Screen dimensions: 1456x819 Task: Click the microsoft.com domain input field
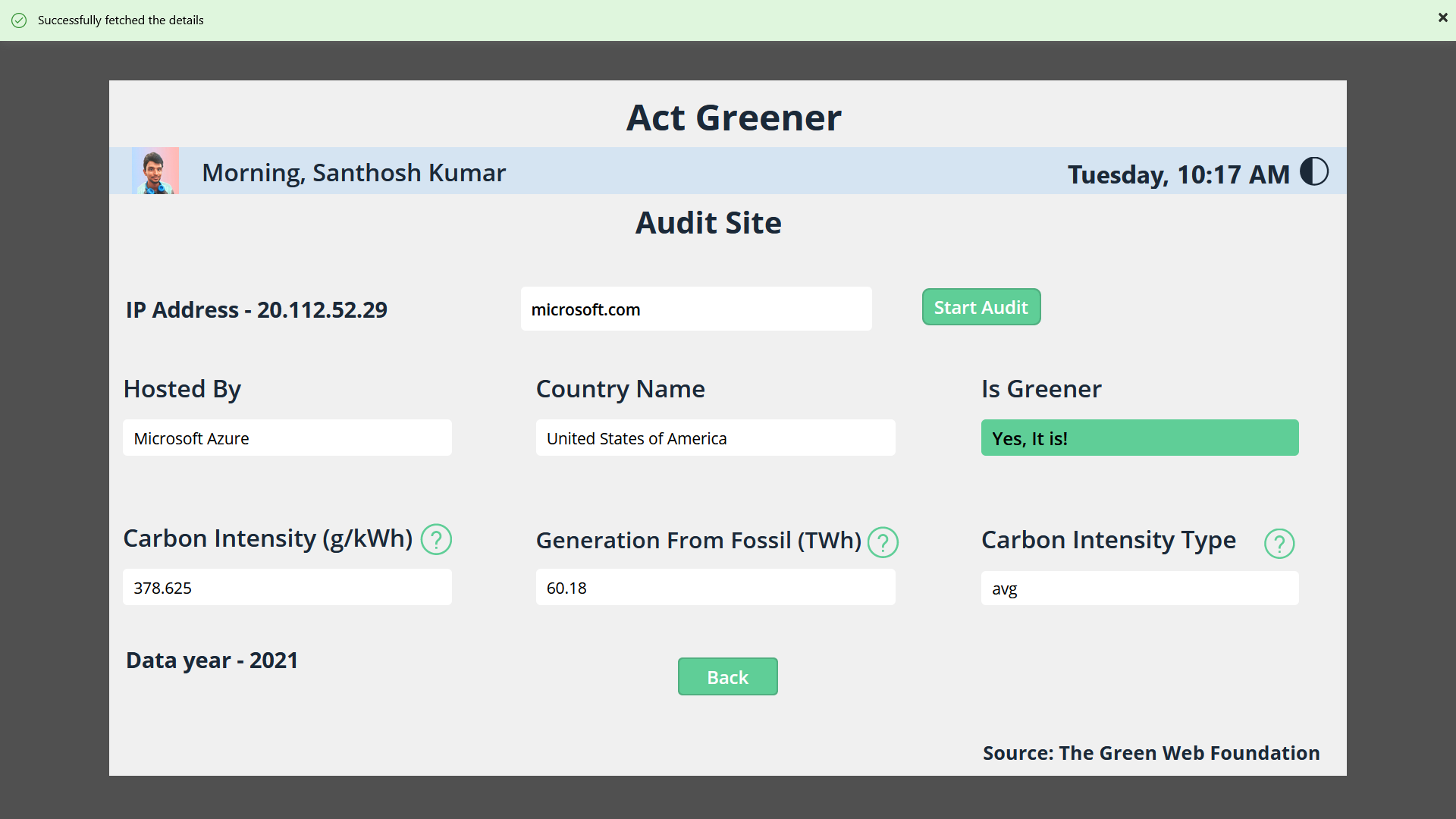[695, 309]
